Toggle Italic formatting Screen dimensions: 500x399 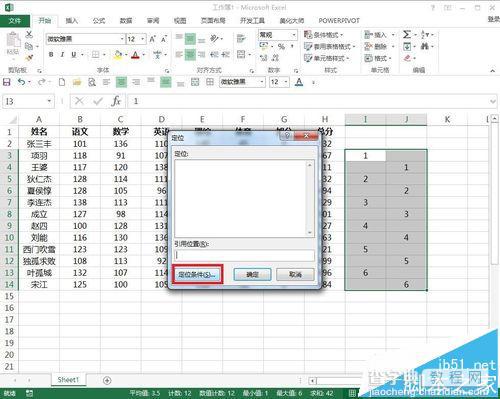click(x=62, y=54)
